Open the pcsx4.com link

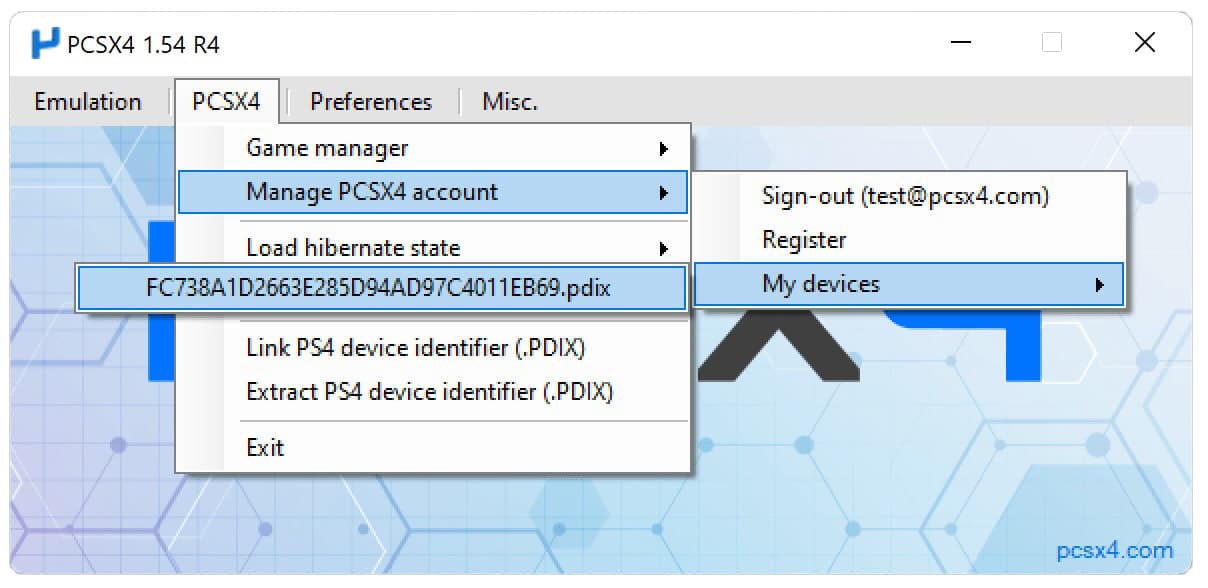[x=1113, y=550]
